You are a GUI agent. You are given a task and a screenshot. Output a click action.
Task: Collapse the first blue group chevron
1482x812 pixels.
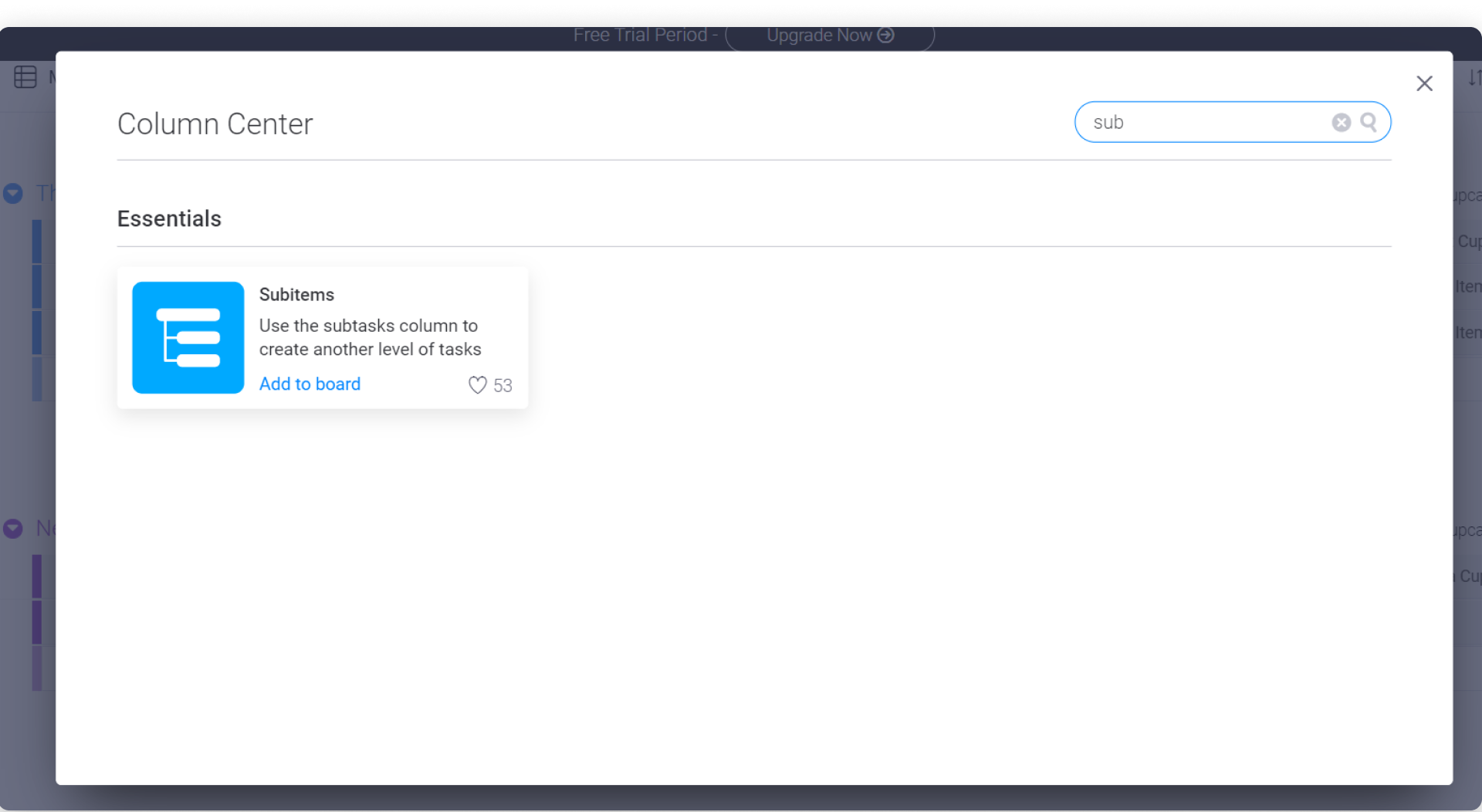coord(12,193)
